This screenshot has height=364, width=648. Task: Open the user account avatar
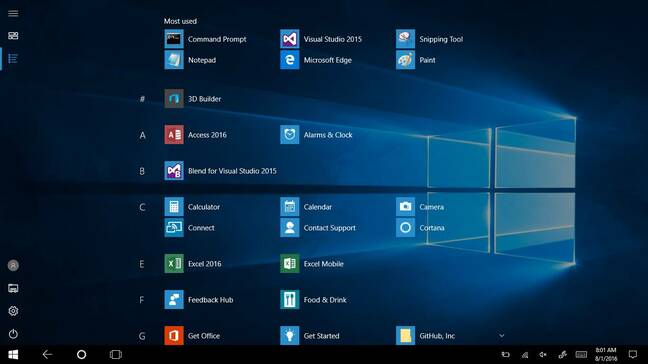coord(13,265)
